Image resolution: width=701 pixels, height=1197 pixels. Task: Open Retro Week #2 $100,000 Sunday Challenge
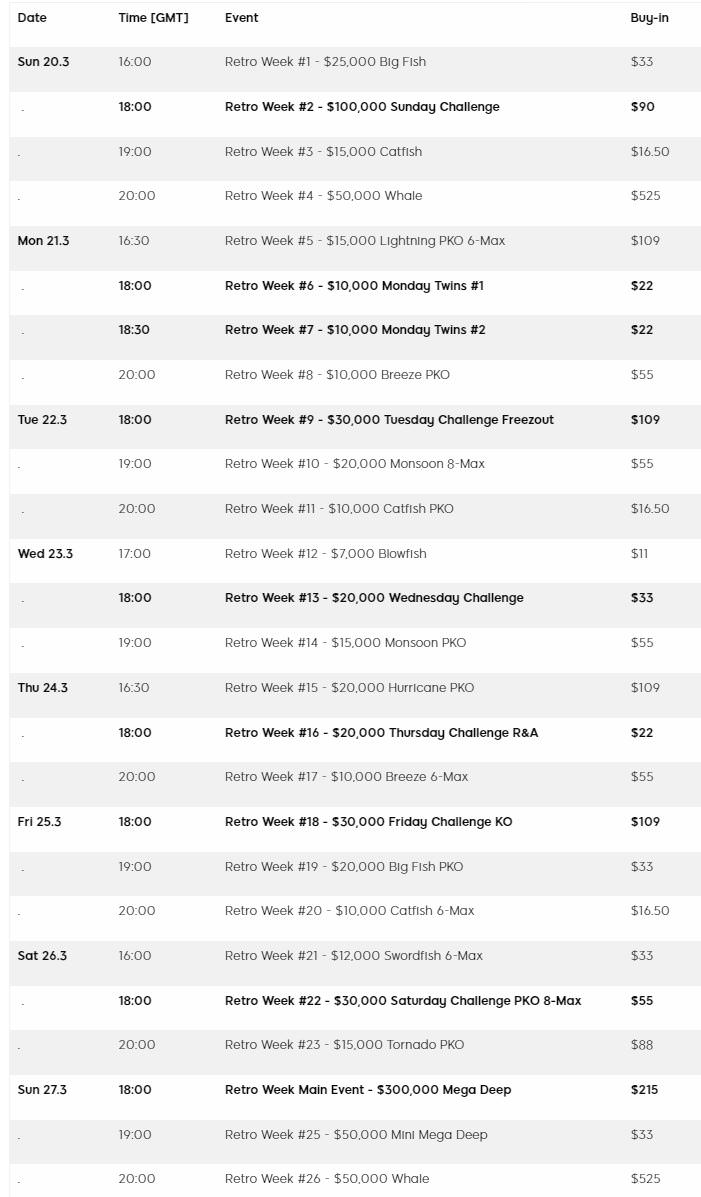362,107
